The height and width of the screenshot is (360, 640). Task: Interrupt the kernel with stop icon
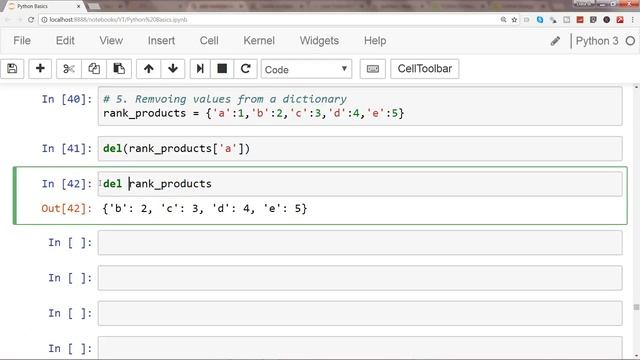point(222,69)
